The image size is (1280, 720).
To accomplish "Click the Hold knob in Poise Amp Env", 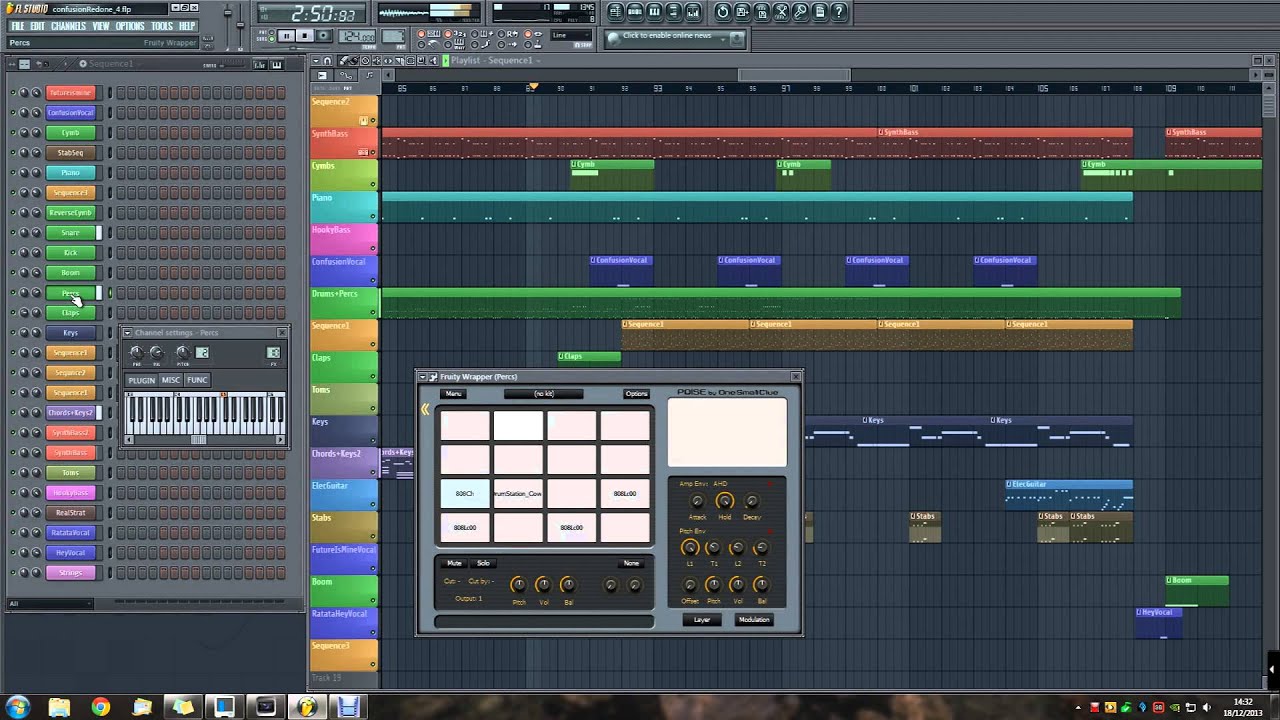I will click(725, 501).
